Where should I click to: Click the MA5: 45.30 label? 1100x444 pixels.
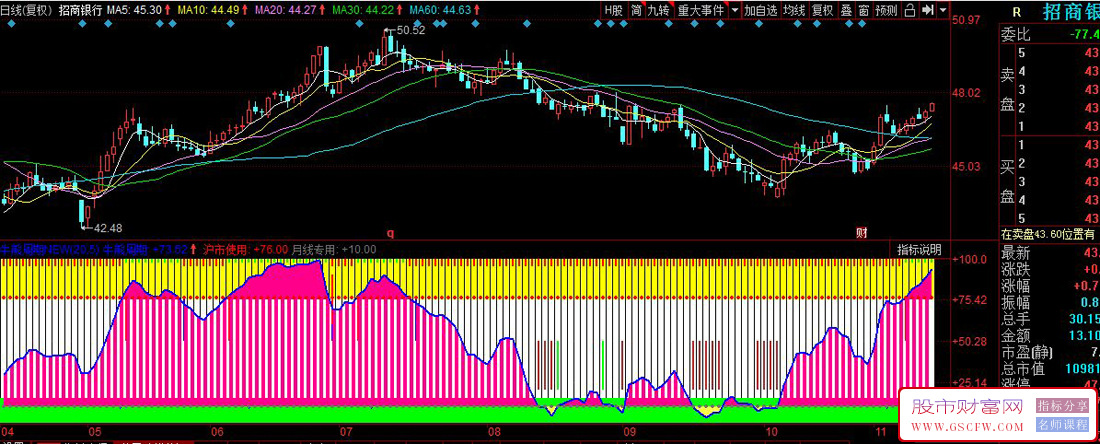135,11
